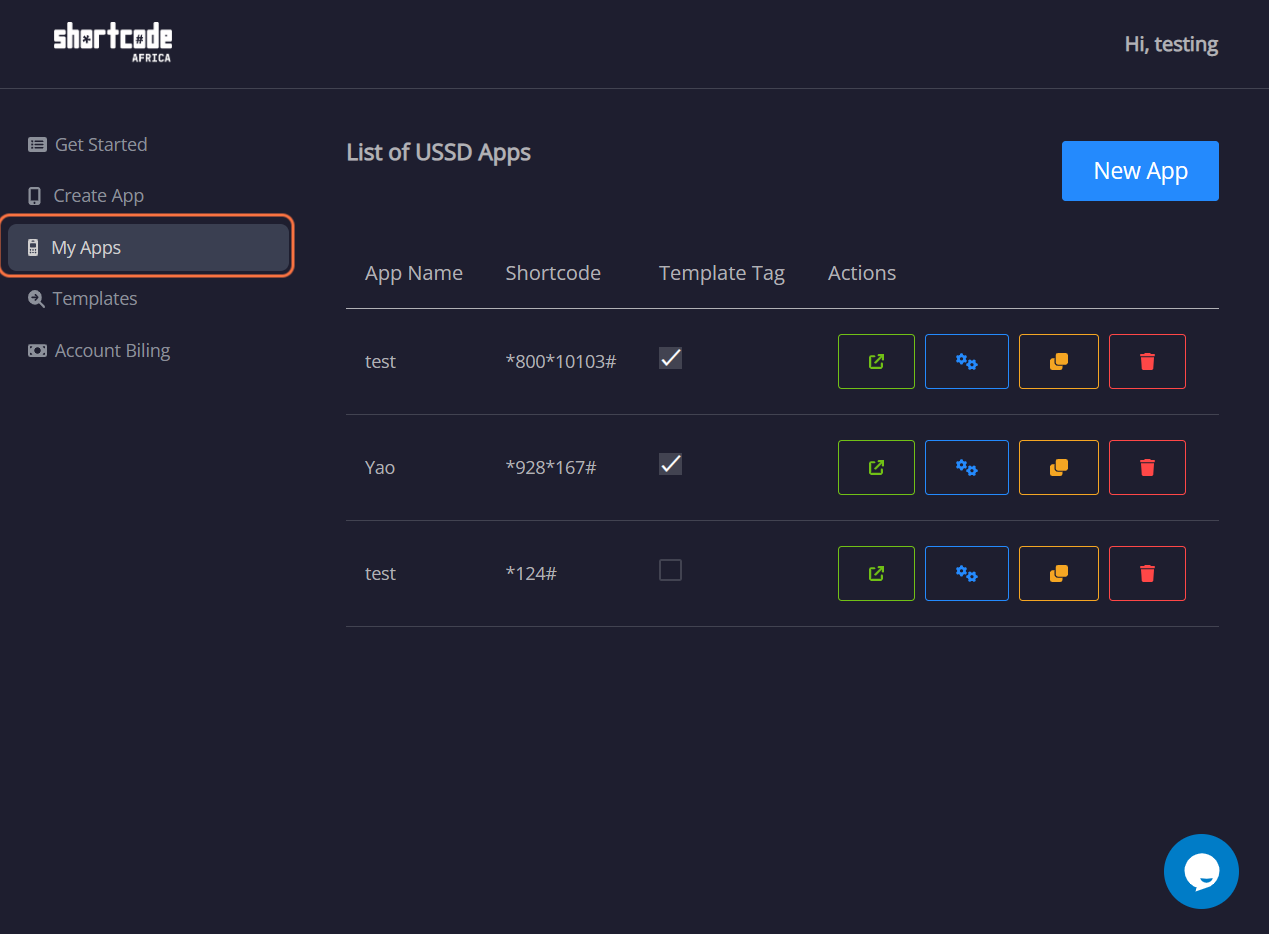Select the shortcode text *124#
Image resolution: width=1269 pixels, height=934 pixels.
pos(531,573)
